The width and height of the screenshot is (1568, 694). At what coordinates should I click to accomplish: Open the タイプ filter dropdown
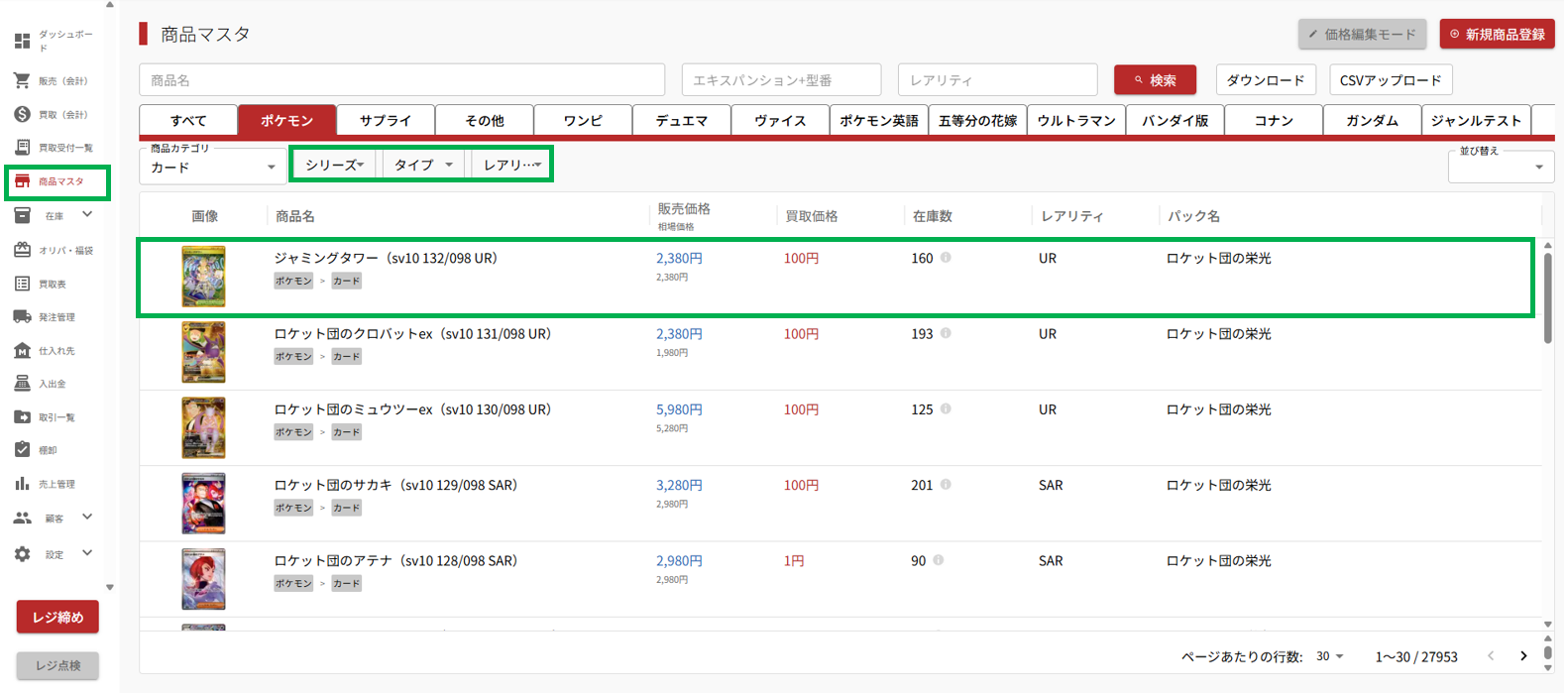(424, 165)
